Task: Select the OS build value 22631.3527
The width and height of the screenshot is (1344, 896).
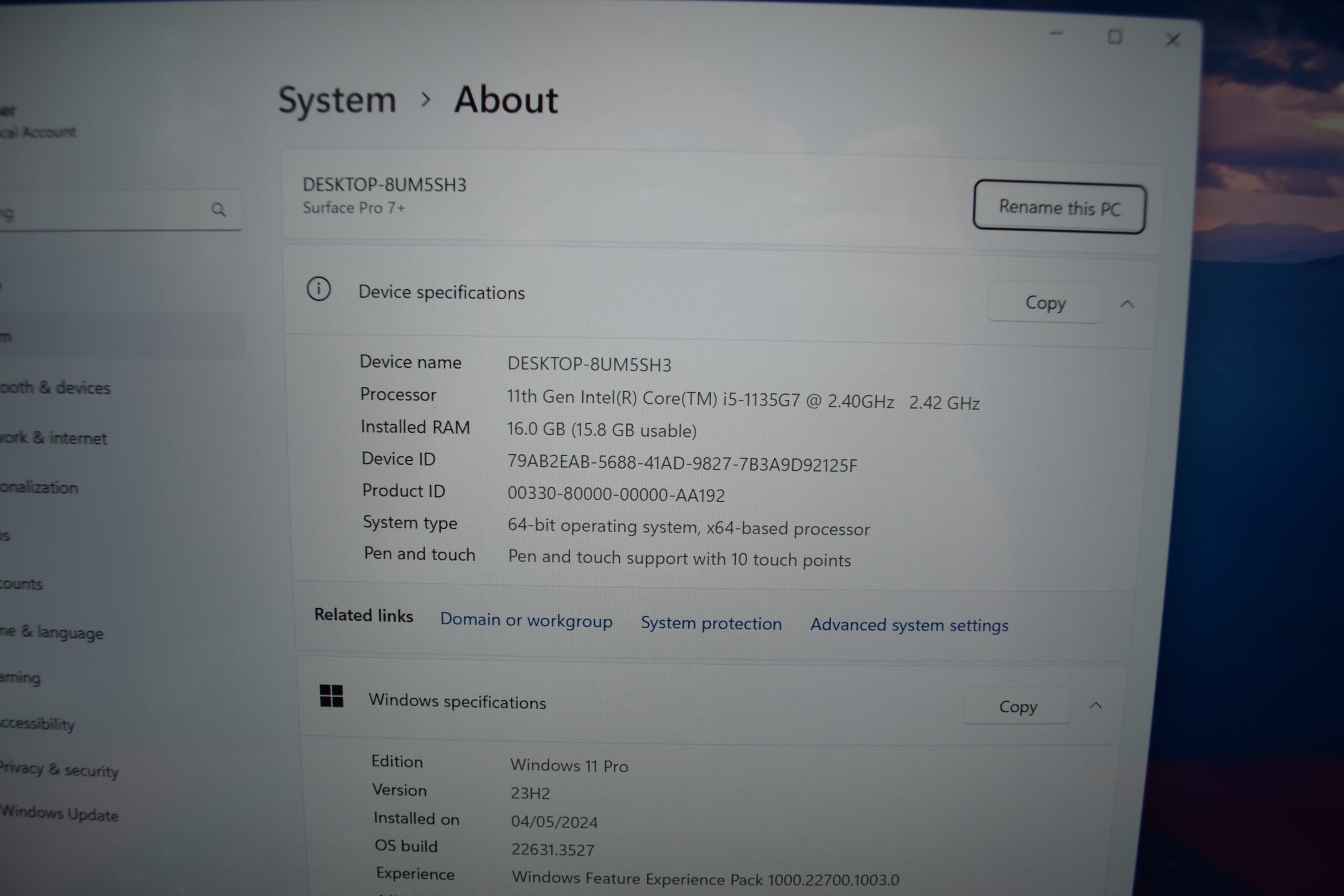Action: click(x=553, y=850)
